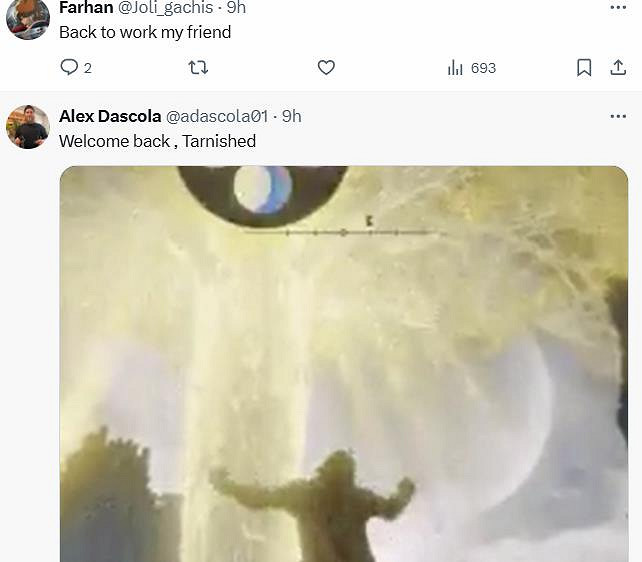Open Alex Dascola's profile picture
The height and width of the screenshot is (562, 642).
28,127
